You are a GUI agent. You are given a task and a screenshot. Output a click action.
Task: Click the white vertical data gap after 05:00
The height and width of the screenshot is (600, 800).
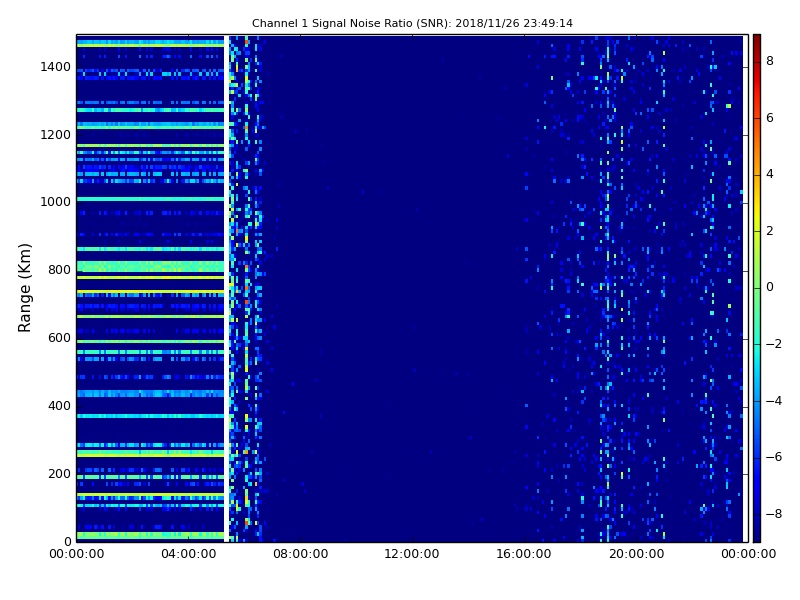pos(227,288)
